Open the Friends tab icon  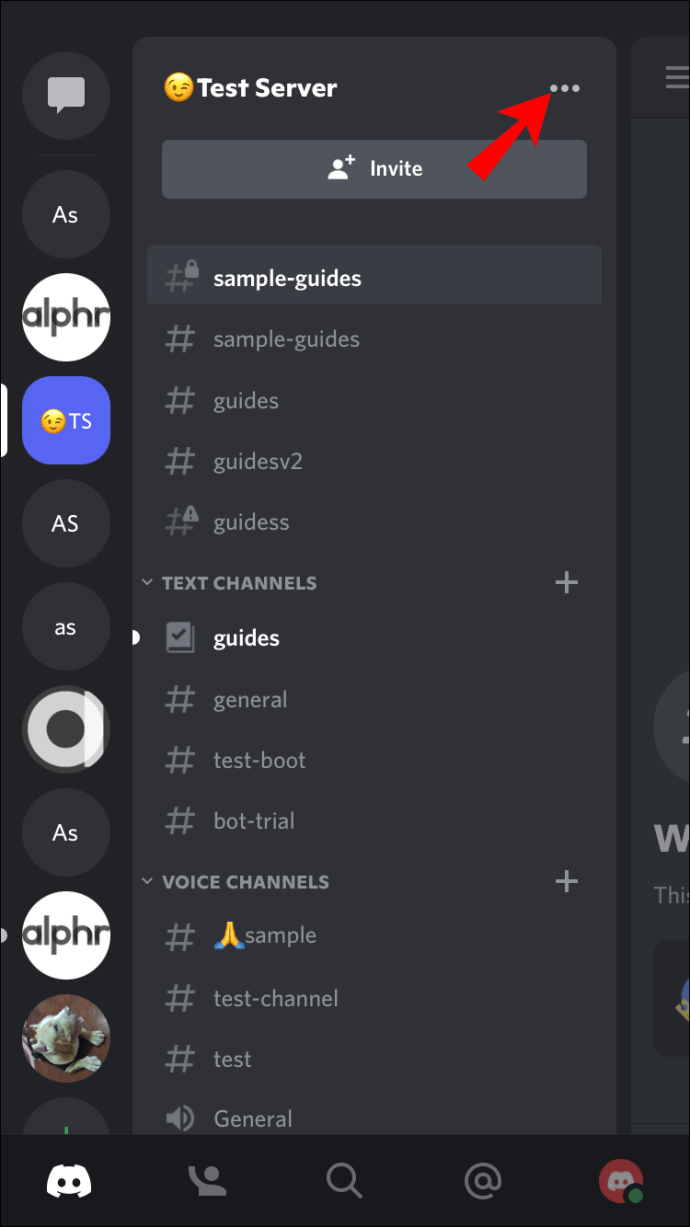tap(207, 1181)
